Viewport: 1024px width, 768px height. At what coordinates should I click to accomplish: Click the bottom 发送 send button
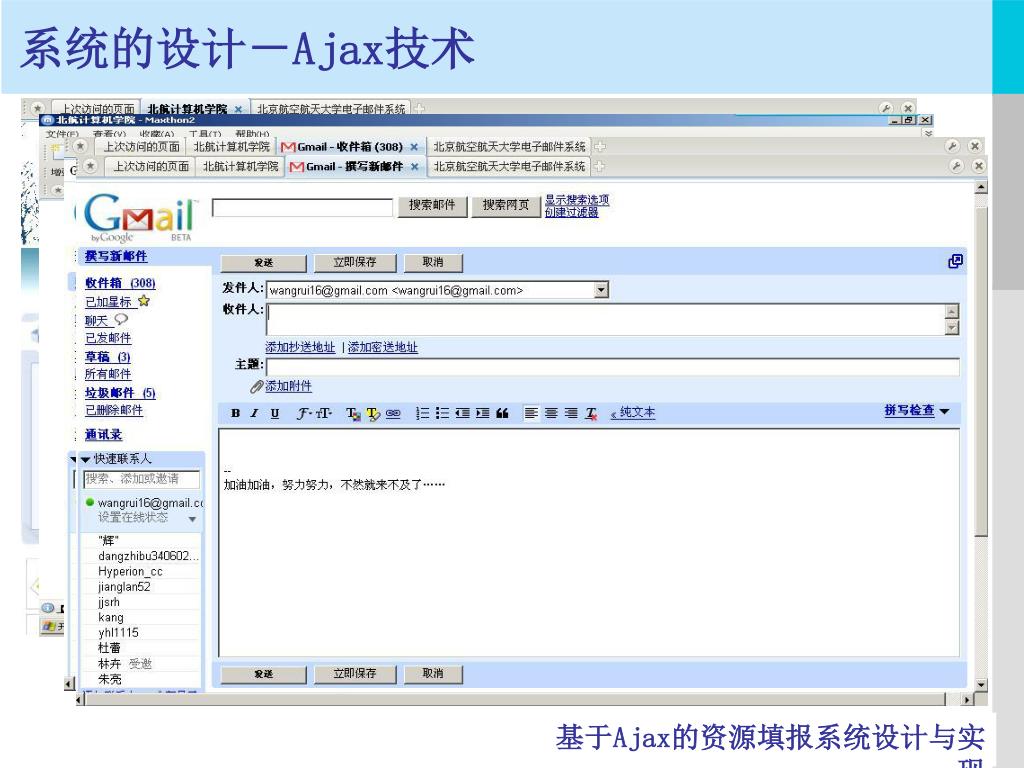point(264,674)
